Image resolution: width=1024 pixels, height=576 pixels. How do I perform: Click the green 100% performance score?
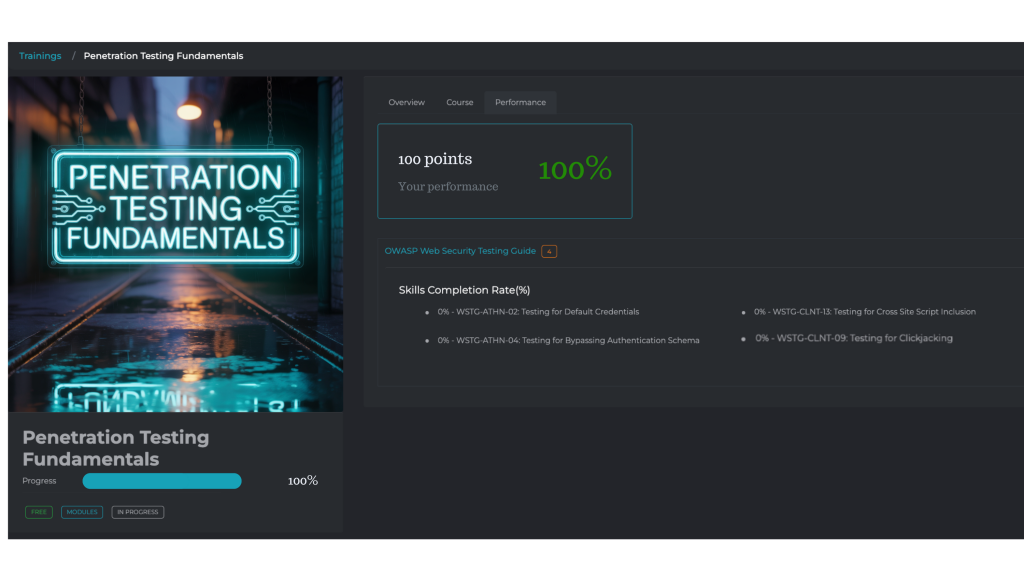click(x=574, y=170)
